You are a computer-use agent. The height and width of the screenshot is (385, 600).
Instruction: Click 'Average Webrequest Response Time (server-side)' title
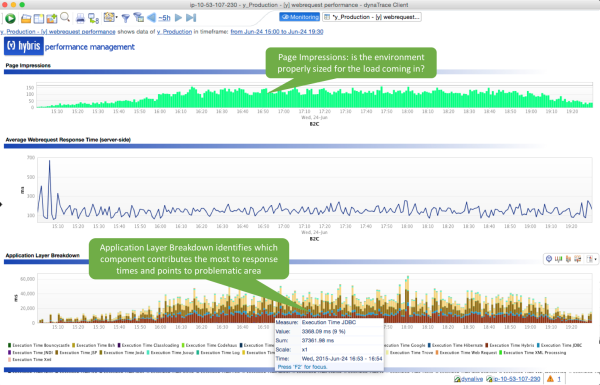[x=68, y=140]
